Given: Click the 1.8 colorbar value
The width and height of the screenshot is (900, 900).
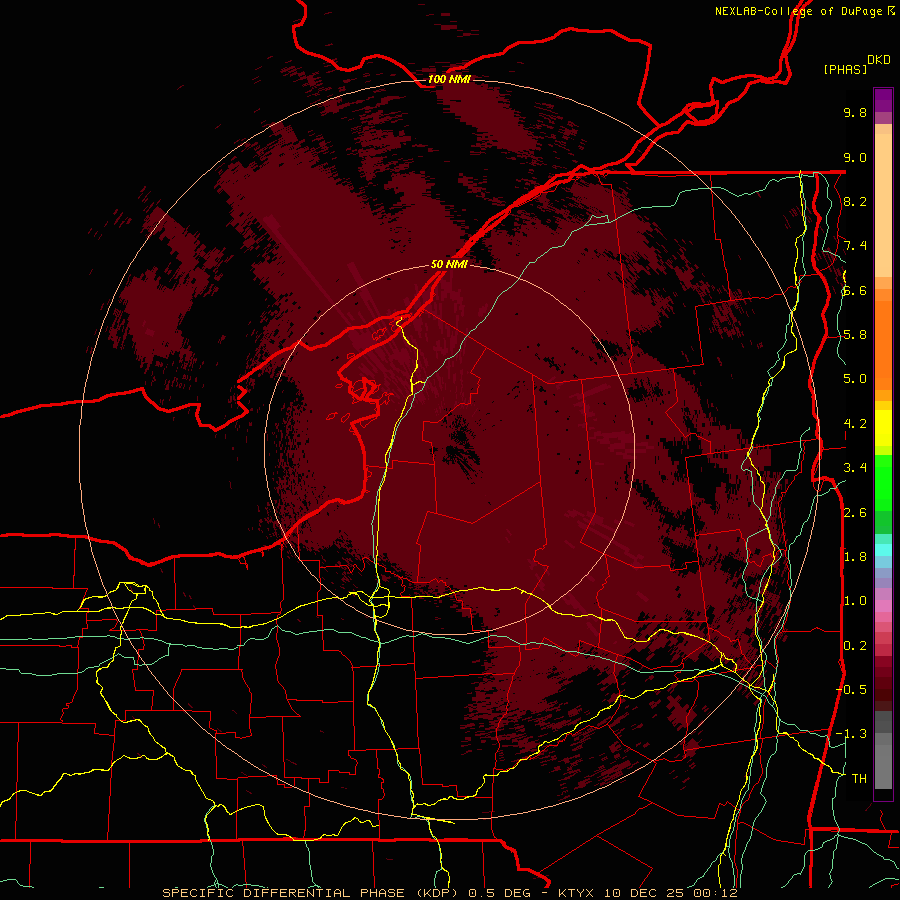Looking at the screenshot, I should (855, 557).
